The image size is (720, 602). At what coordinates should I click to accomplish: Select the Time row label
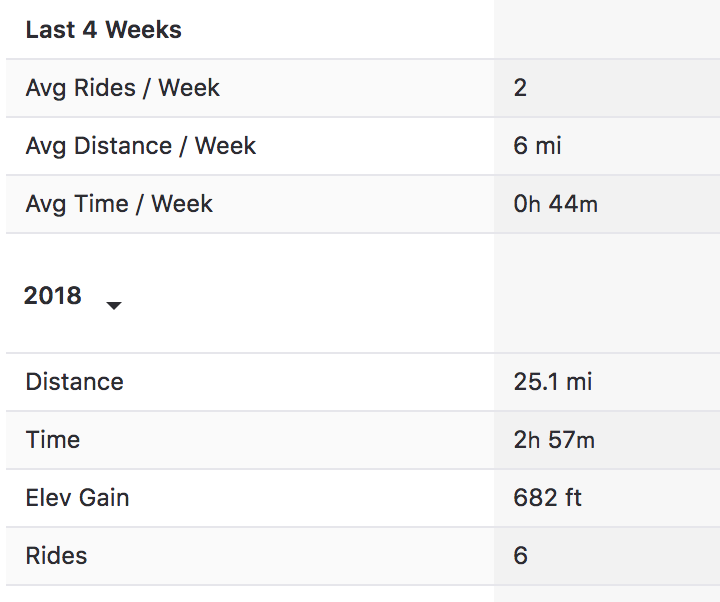[53, 440]
